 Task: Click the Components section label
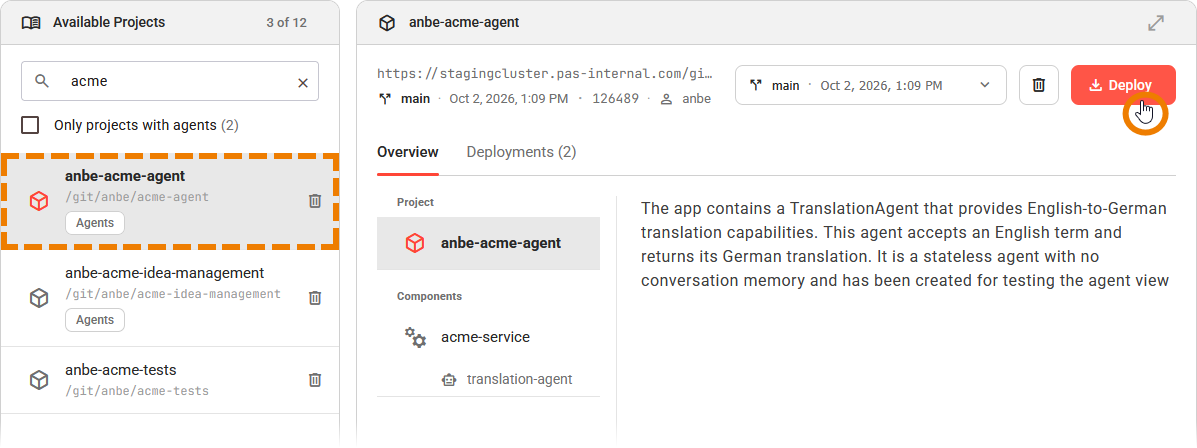click(429, 296)
